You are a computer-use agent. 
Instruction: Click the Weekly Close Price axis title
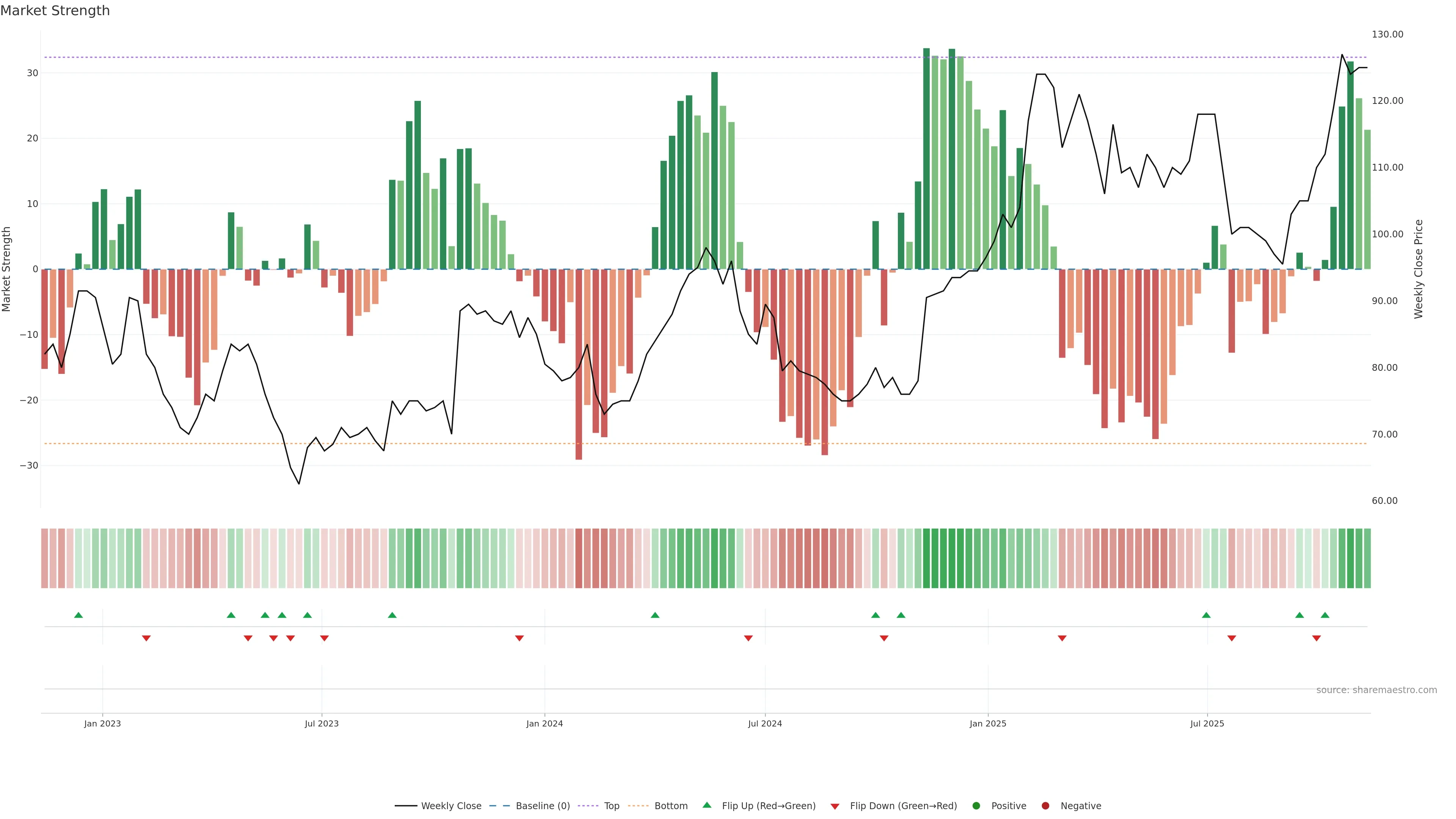1419,269
